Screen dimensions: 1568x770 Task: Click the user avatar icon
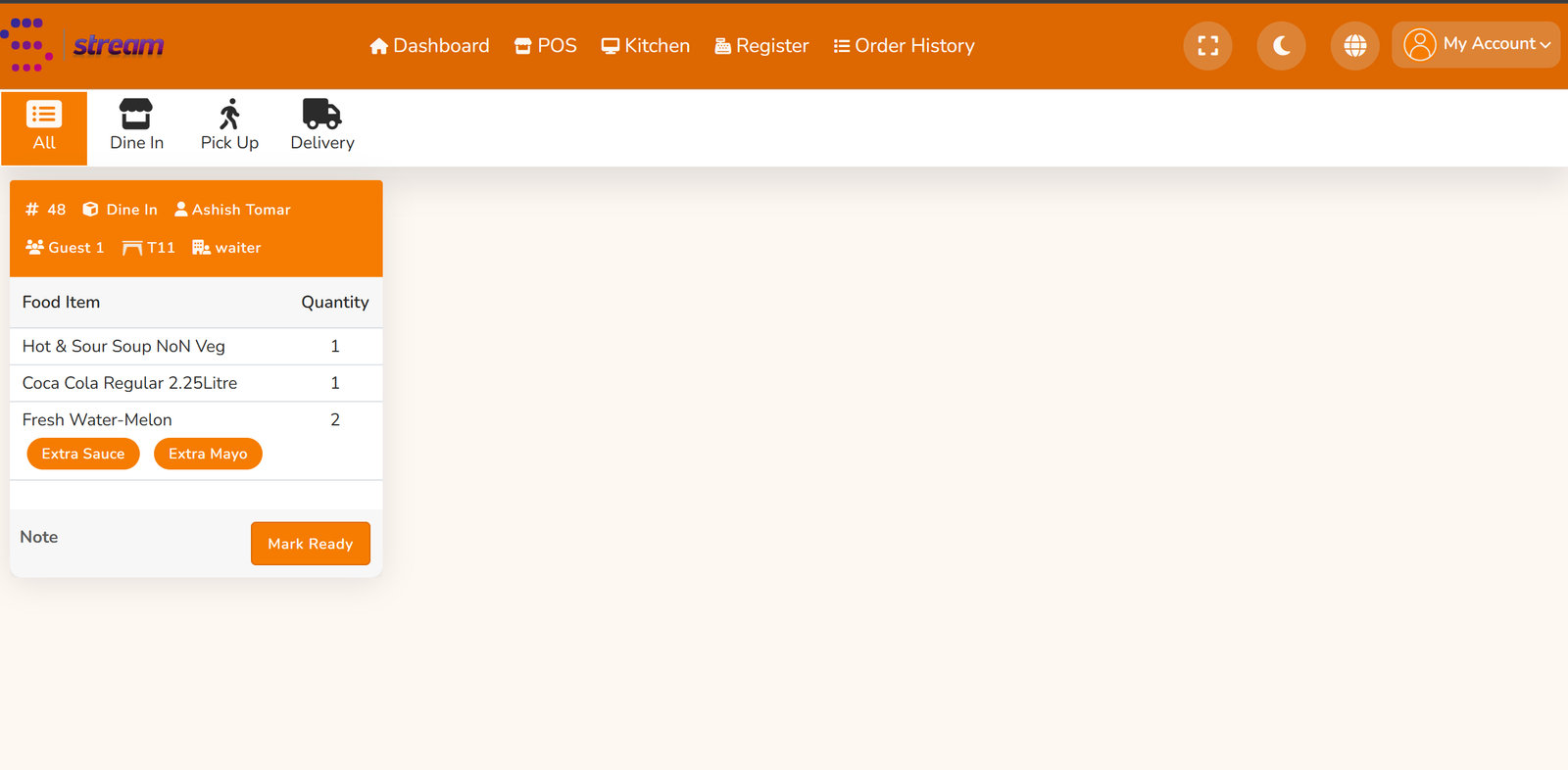[x=1419, y=45]
